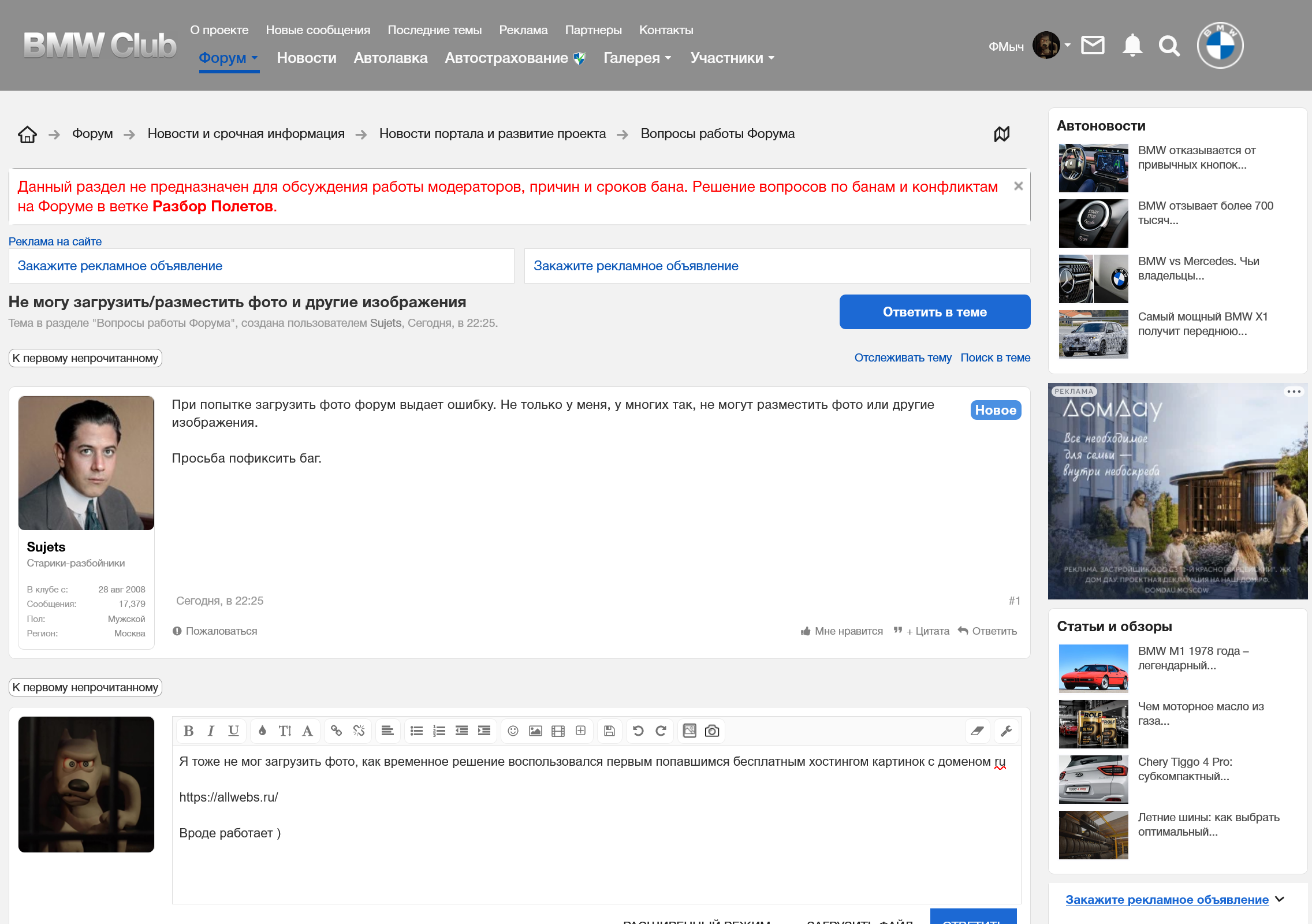Click the upload picture toolbar icon
The image size is (1312, 924).
(x=689, y=731)
